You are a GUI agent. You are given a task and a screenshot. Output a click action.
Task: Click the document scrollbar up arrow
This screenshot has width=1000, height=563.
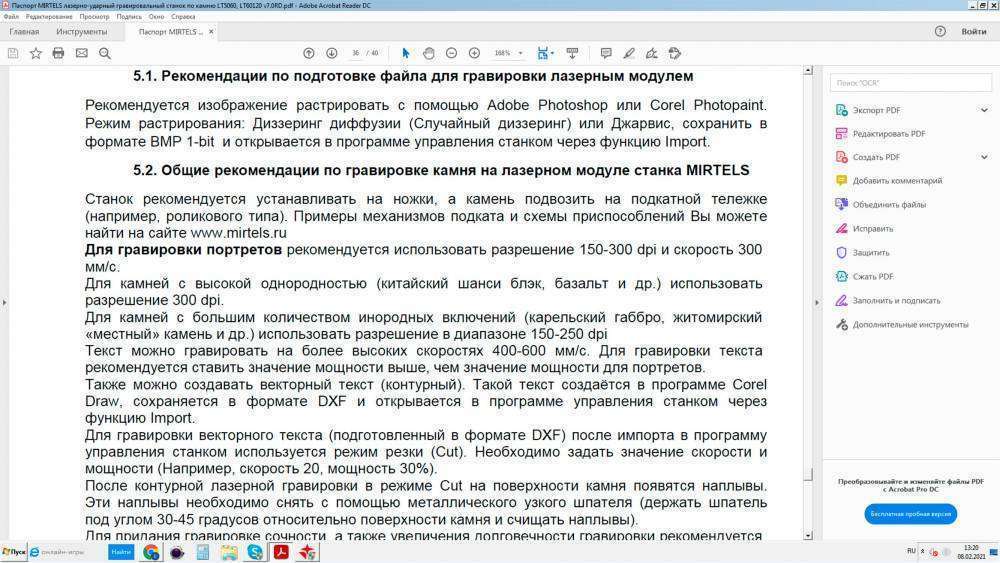click(x=808, y=71)
